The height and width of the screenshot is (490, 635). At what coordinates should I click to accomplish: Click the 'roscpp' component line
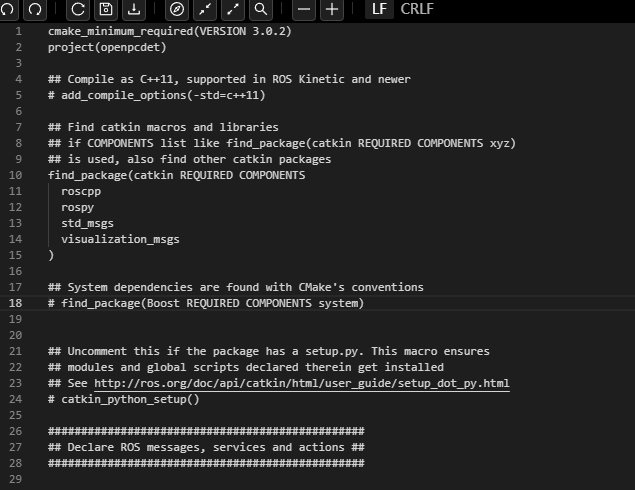point(81,191)
